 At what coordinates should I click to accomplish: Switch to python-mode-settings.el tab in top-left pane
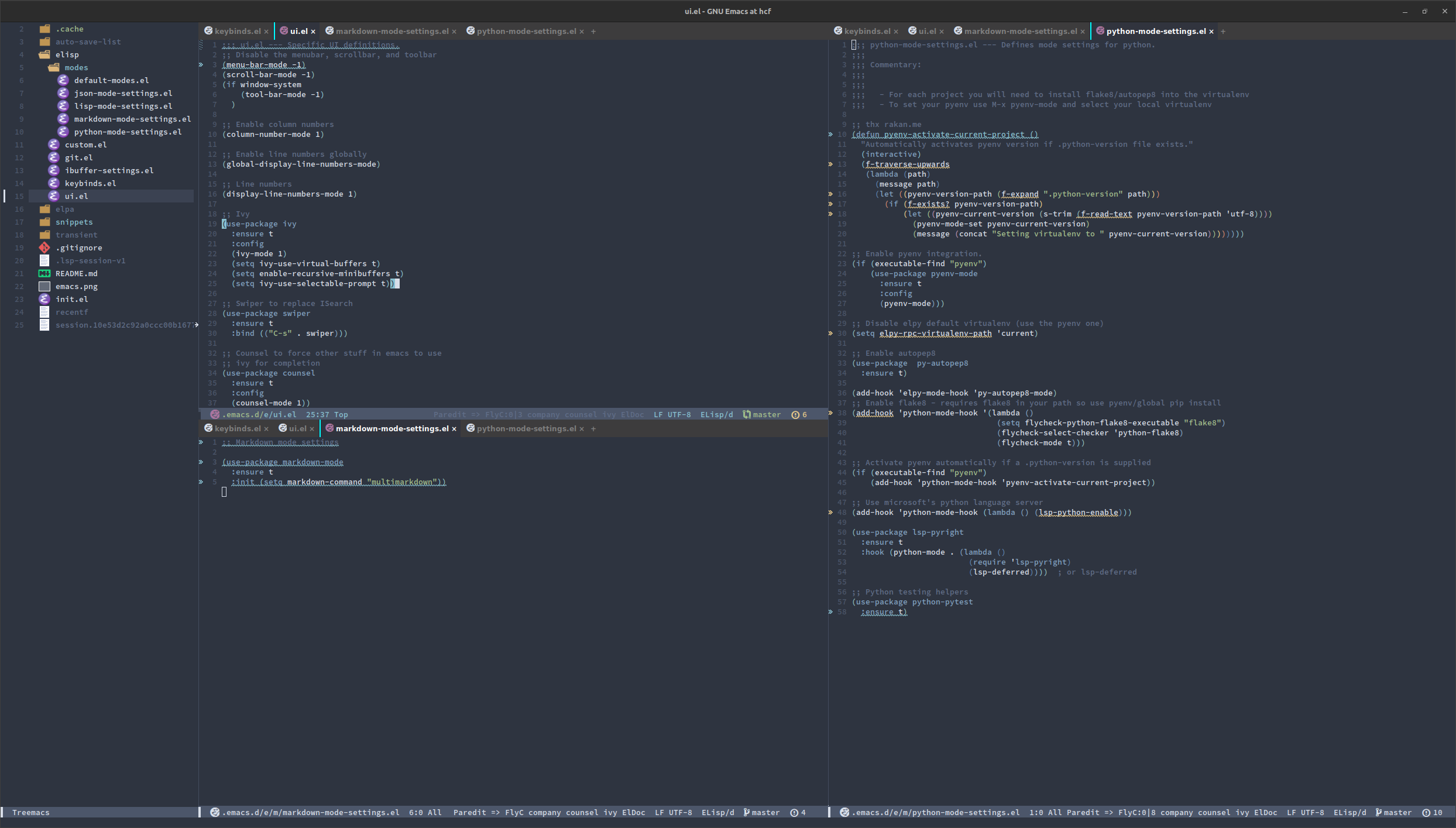tap(526, 31)
